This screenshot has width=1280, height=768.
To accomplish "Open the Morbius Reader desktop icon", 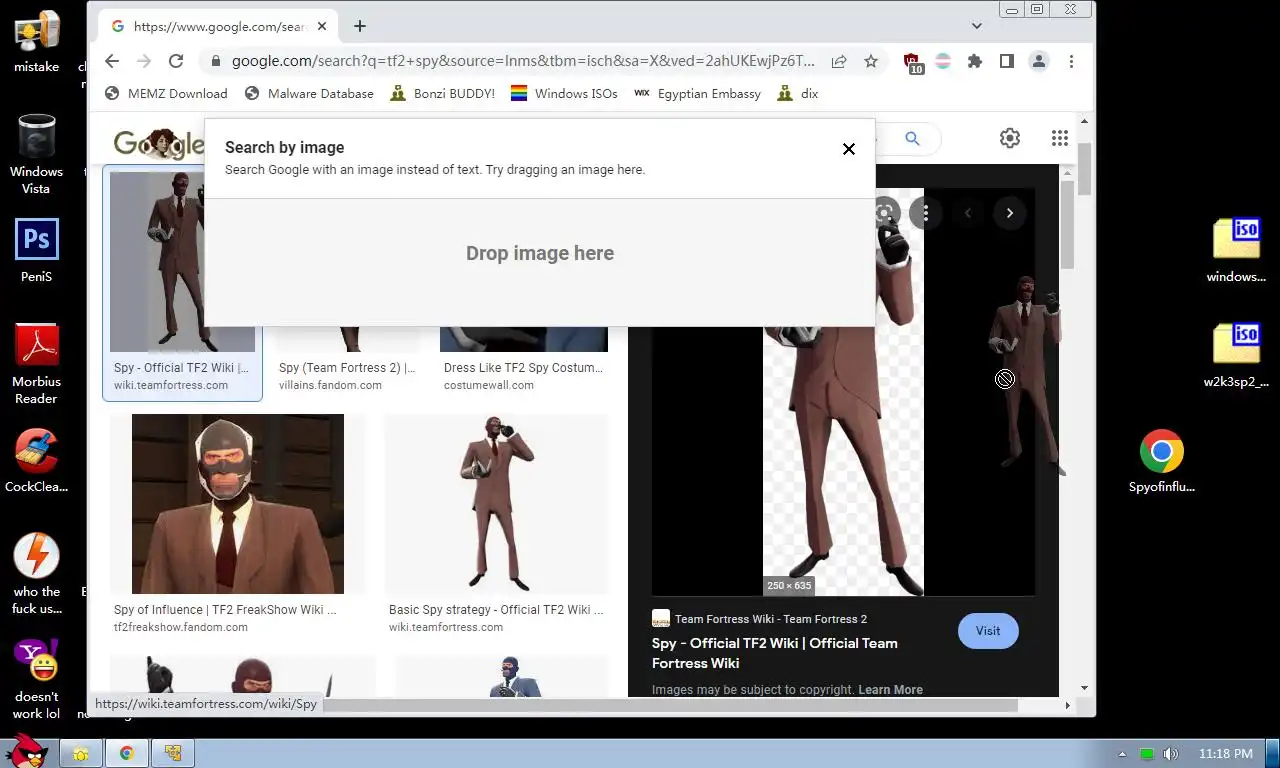I will pyautogui.click(x=36, y=364).
